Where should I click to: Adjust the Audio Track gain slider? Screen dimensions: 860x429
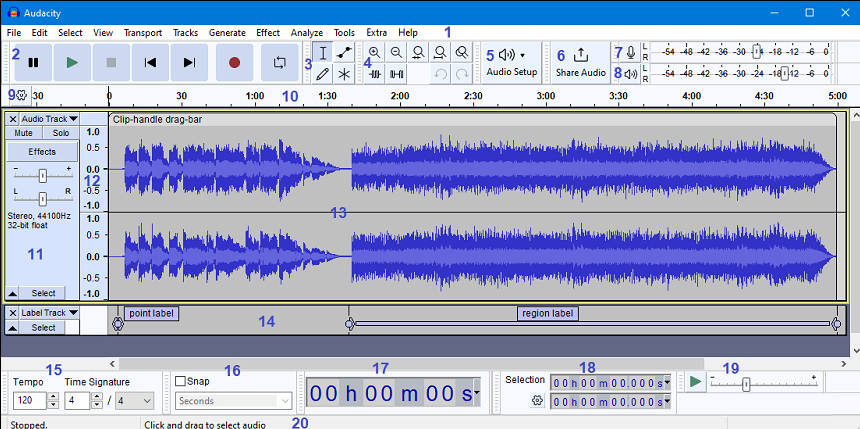pyautogui.click(x=43, y=176)
